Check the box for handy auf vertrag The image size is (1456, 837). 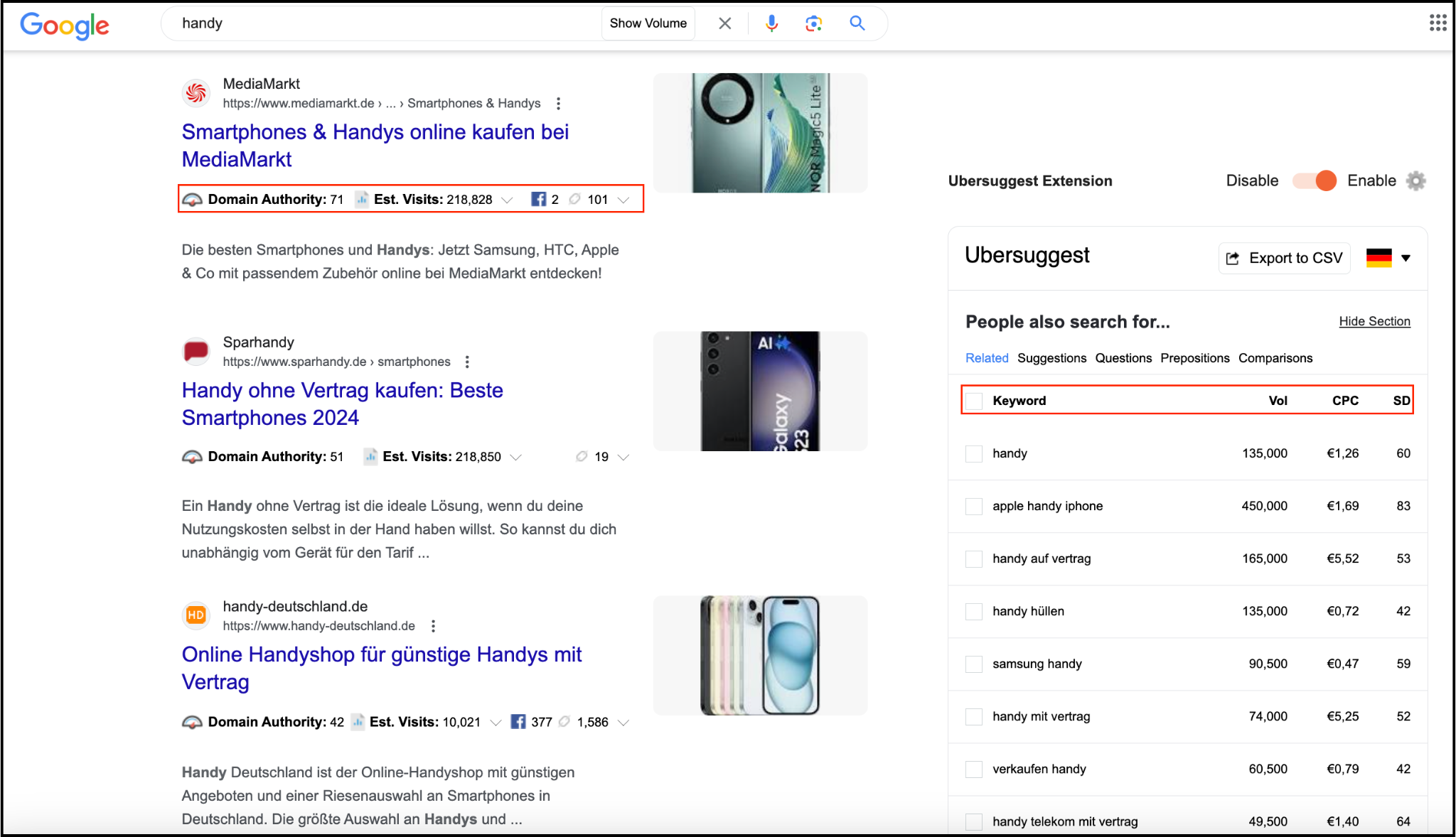click(974, 558)
